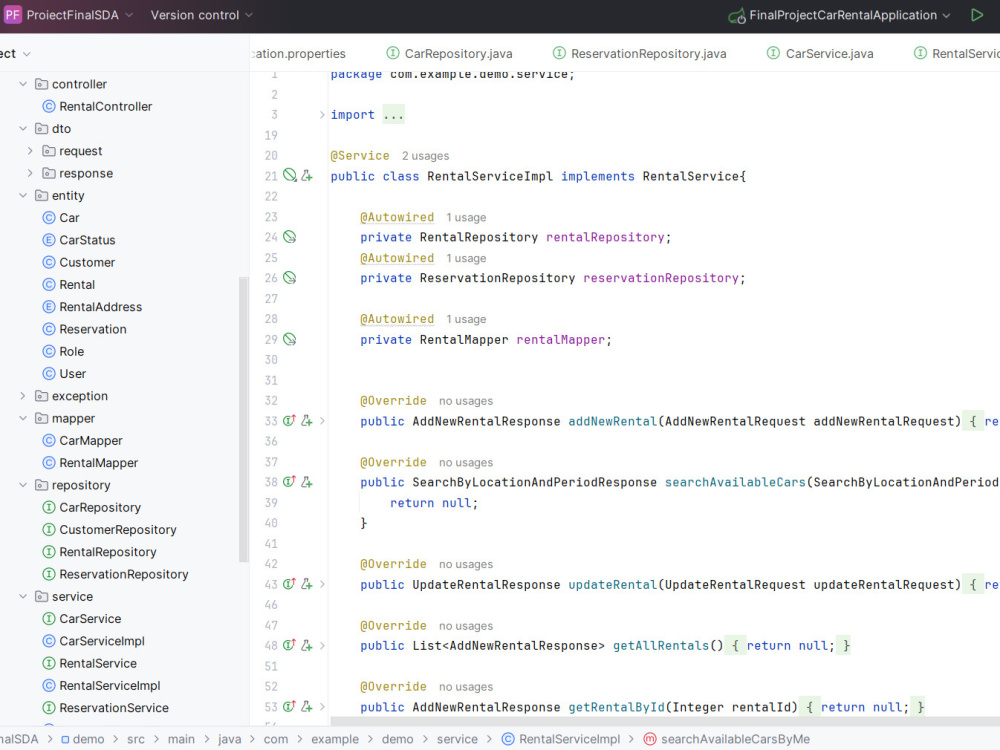Unfold the updateRental method body
Screen dimensions: 1000x750
[x=322, y=584]
